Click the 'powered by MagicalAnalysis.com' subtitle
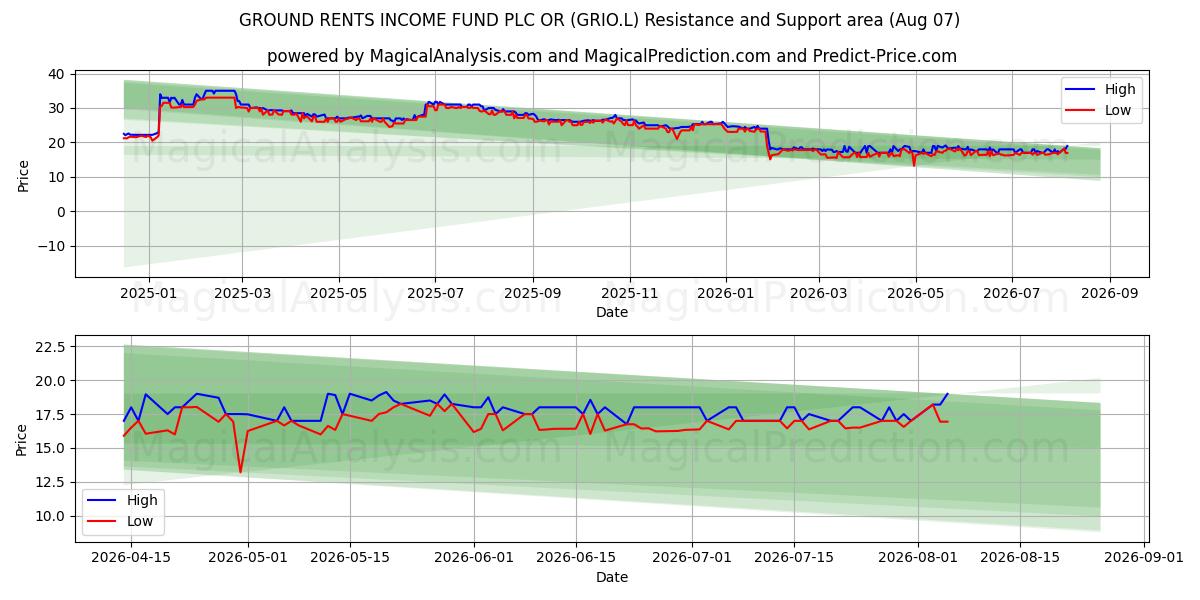 coord(612,56)
